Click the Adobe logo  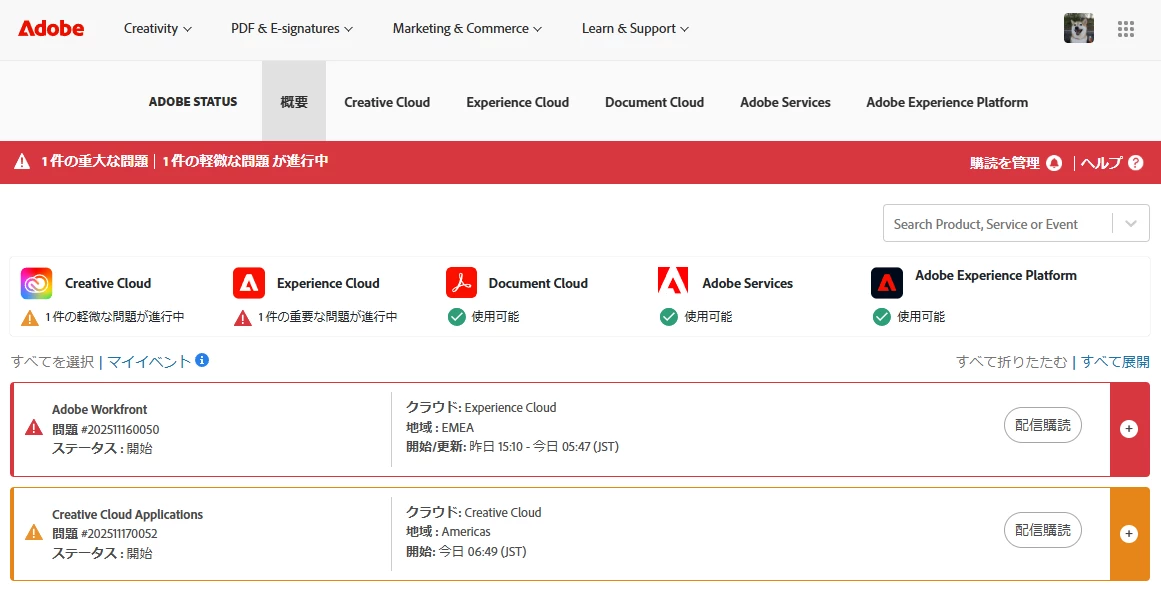coord(51,28)
